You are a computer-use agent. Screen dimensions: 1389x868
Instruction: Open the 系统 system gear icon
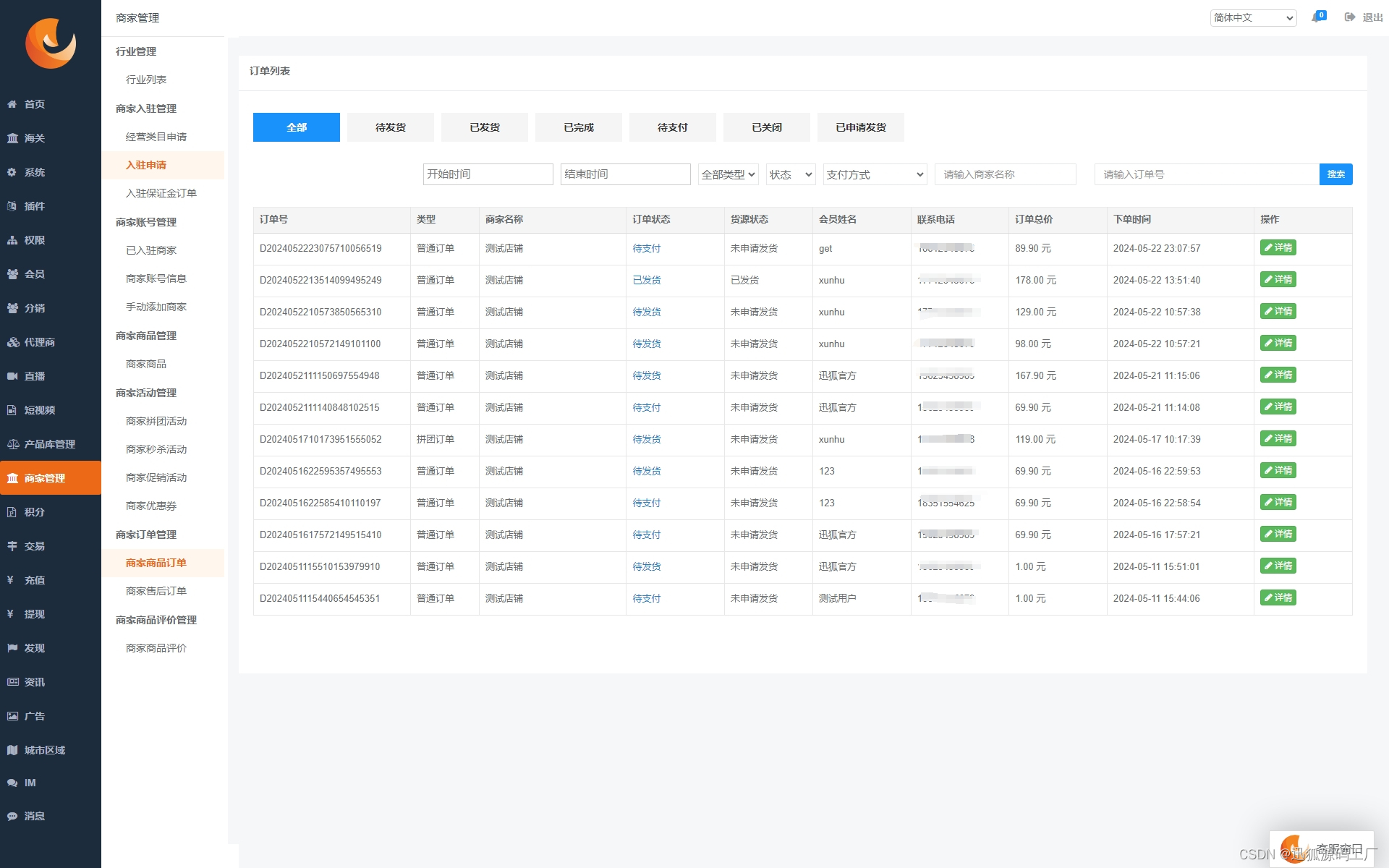12,172
